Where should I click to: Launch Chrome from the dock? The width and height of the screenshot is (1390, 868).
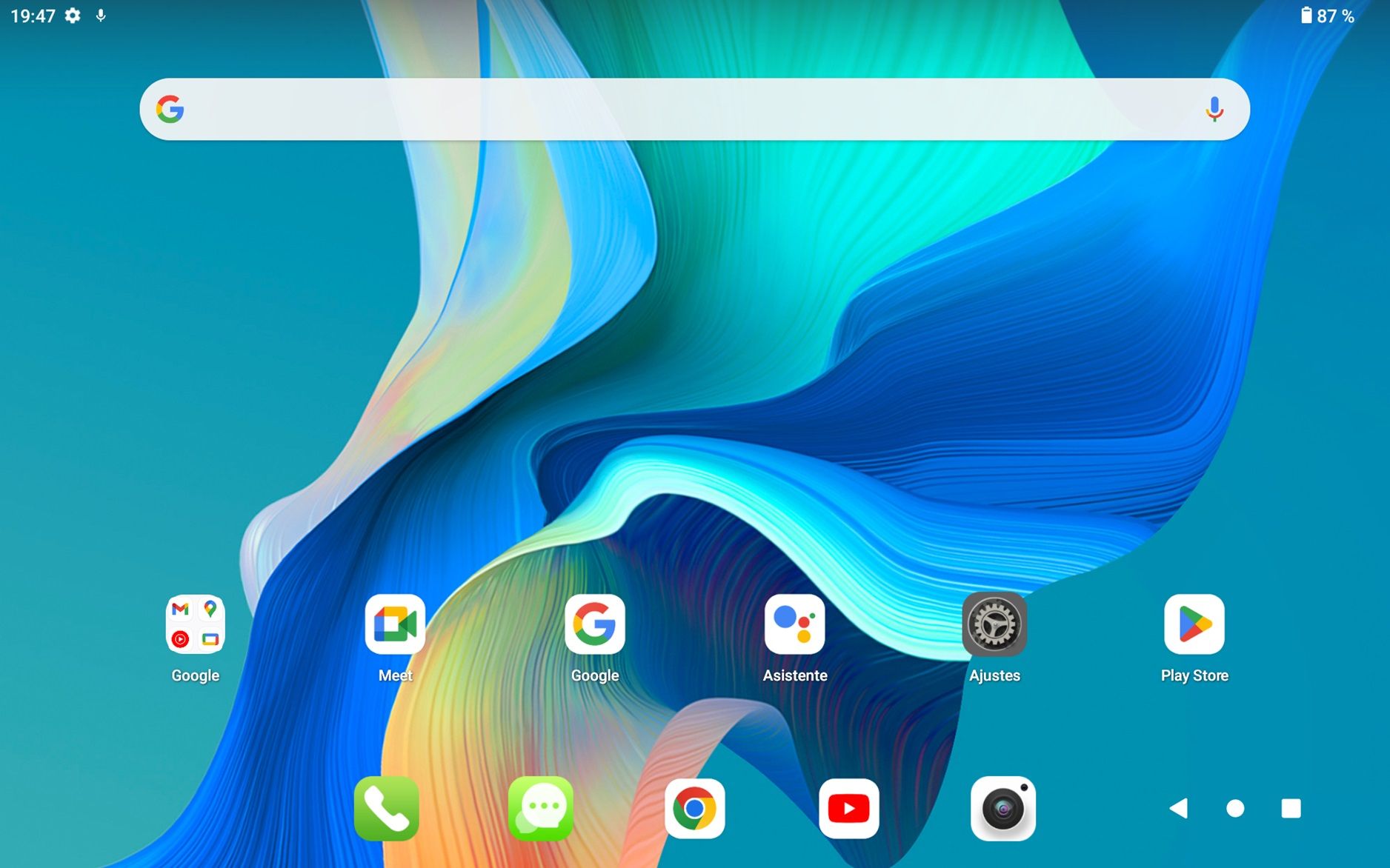pyautogui.click(x=695, y=808)
